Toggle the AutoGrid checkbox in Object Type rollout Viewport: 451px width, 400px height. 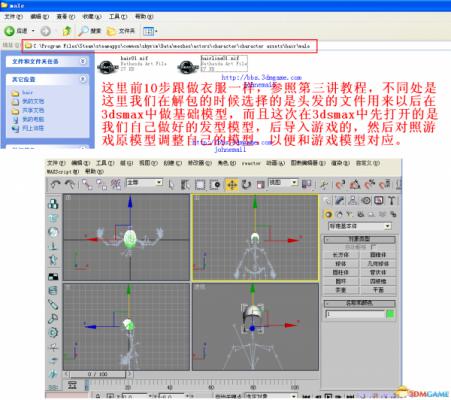point(373,247)
